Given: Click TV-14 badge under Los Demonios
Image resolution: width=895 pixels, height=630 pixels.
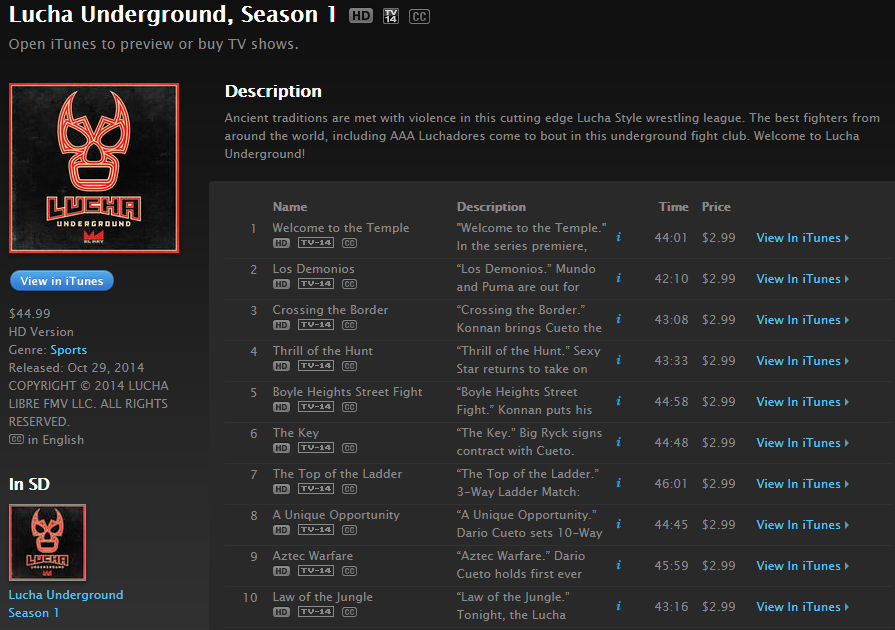Looking at the screenshot, I should tap(316, 284).
